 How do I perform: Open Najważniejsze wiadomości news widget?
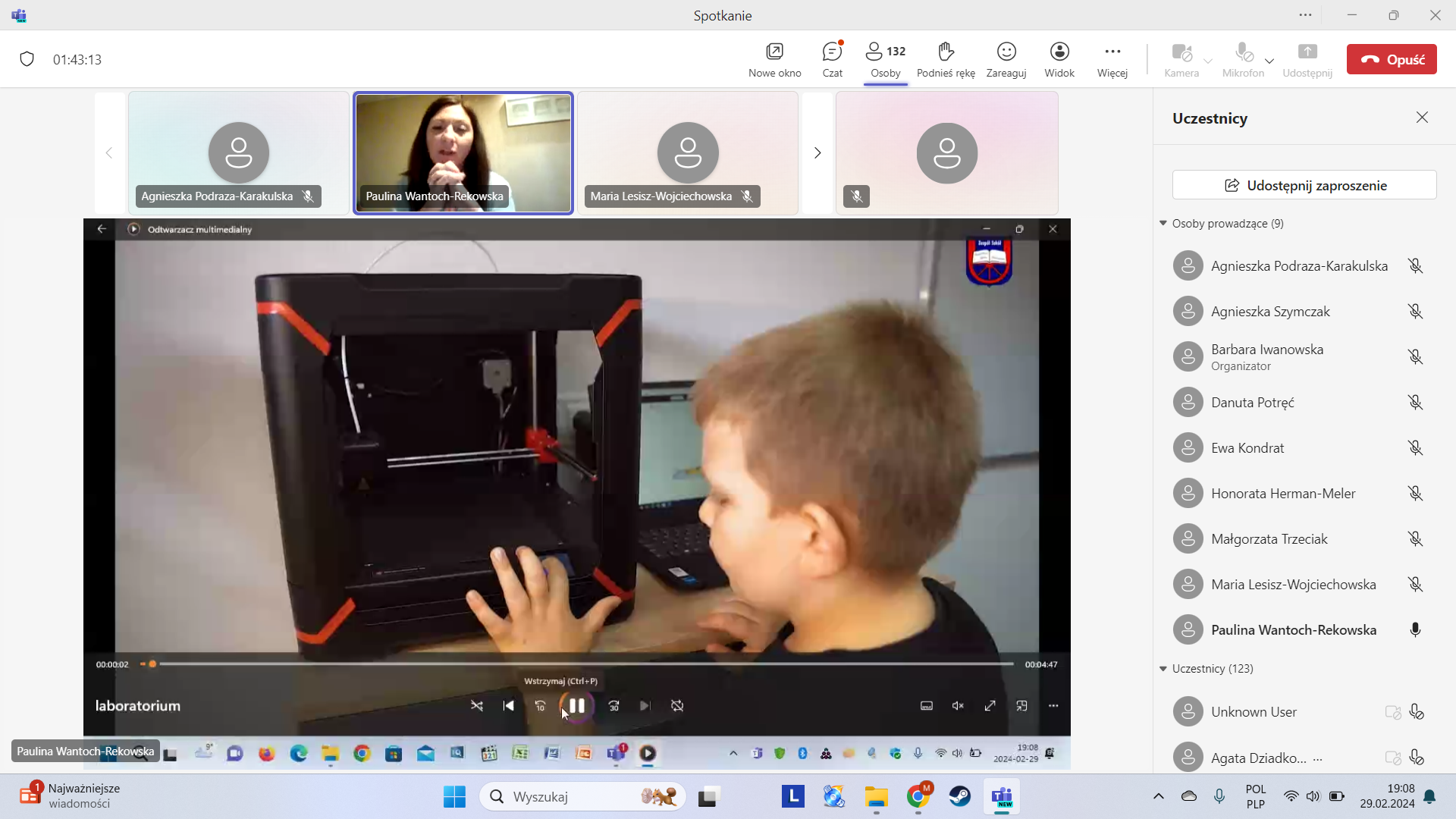click(x=70, y=796)
